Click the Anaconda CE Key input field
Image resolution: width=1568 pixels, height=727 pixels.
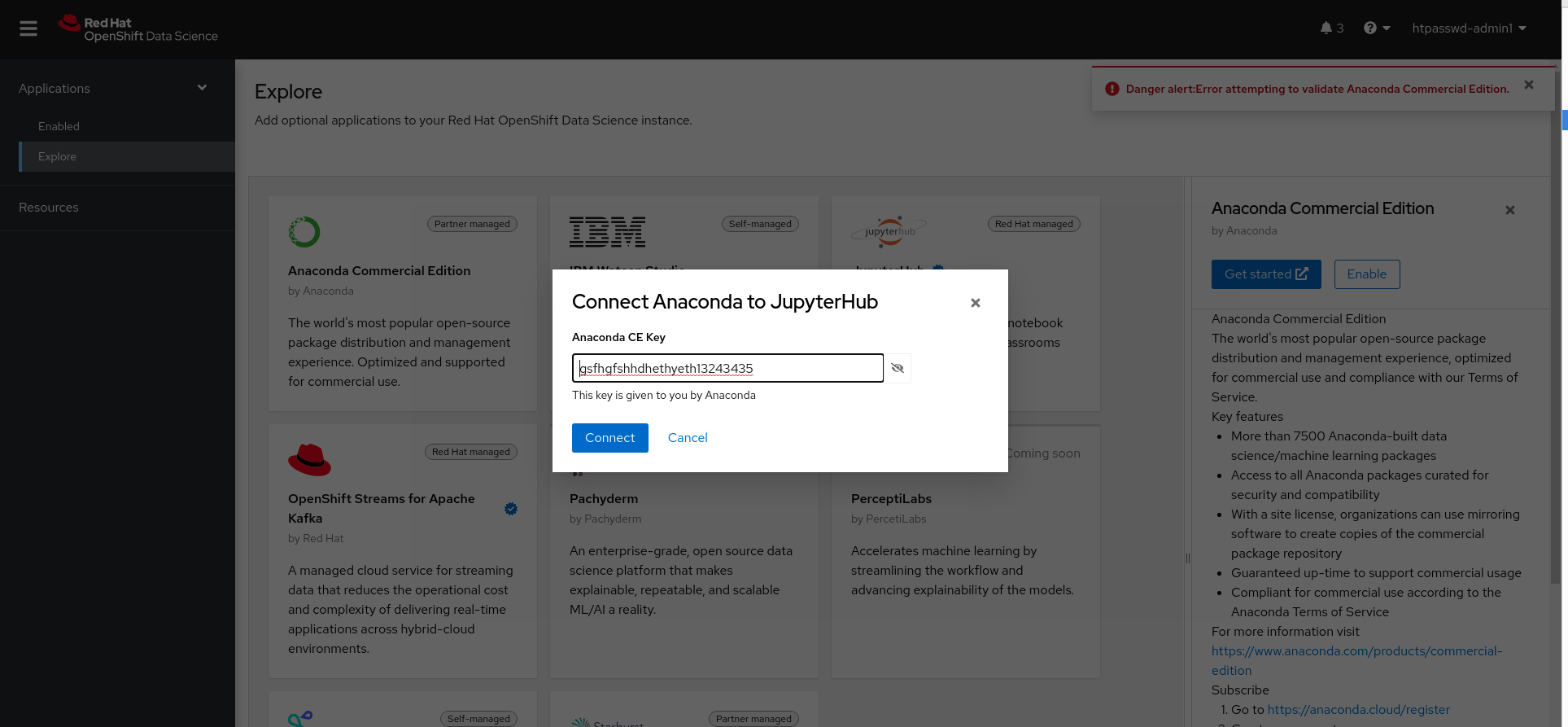727,368
